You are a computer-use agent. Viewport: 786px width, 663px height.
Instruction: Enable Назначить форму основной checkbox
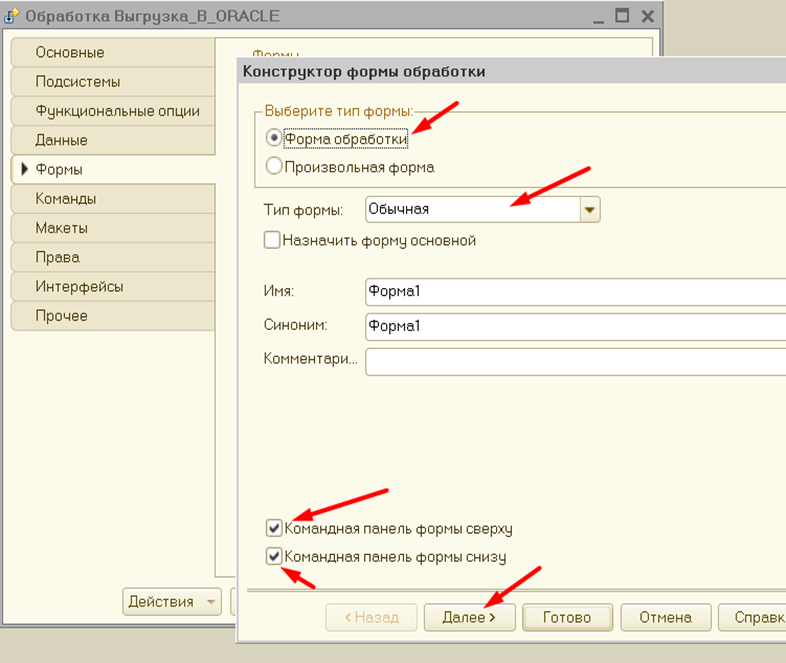click(272, 240)
